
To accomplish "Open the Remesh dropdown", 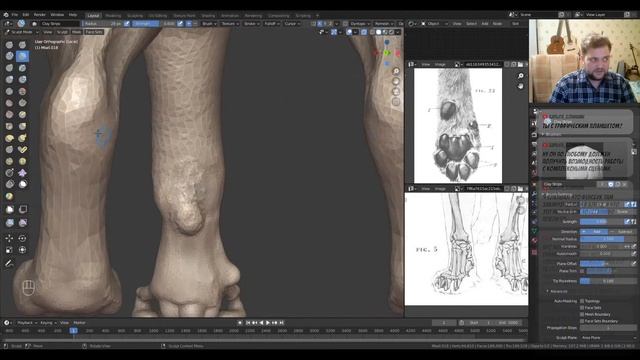I will 384,24.
